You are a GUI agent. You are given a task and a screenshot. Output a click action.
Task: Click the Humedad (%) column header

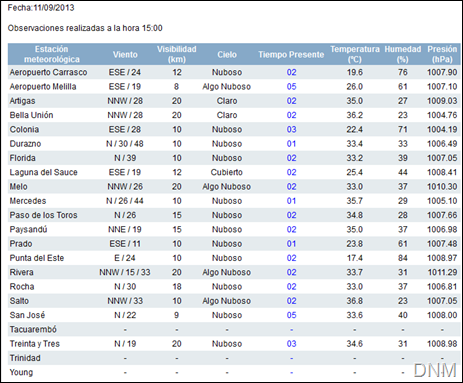403,54
